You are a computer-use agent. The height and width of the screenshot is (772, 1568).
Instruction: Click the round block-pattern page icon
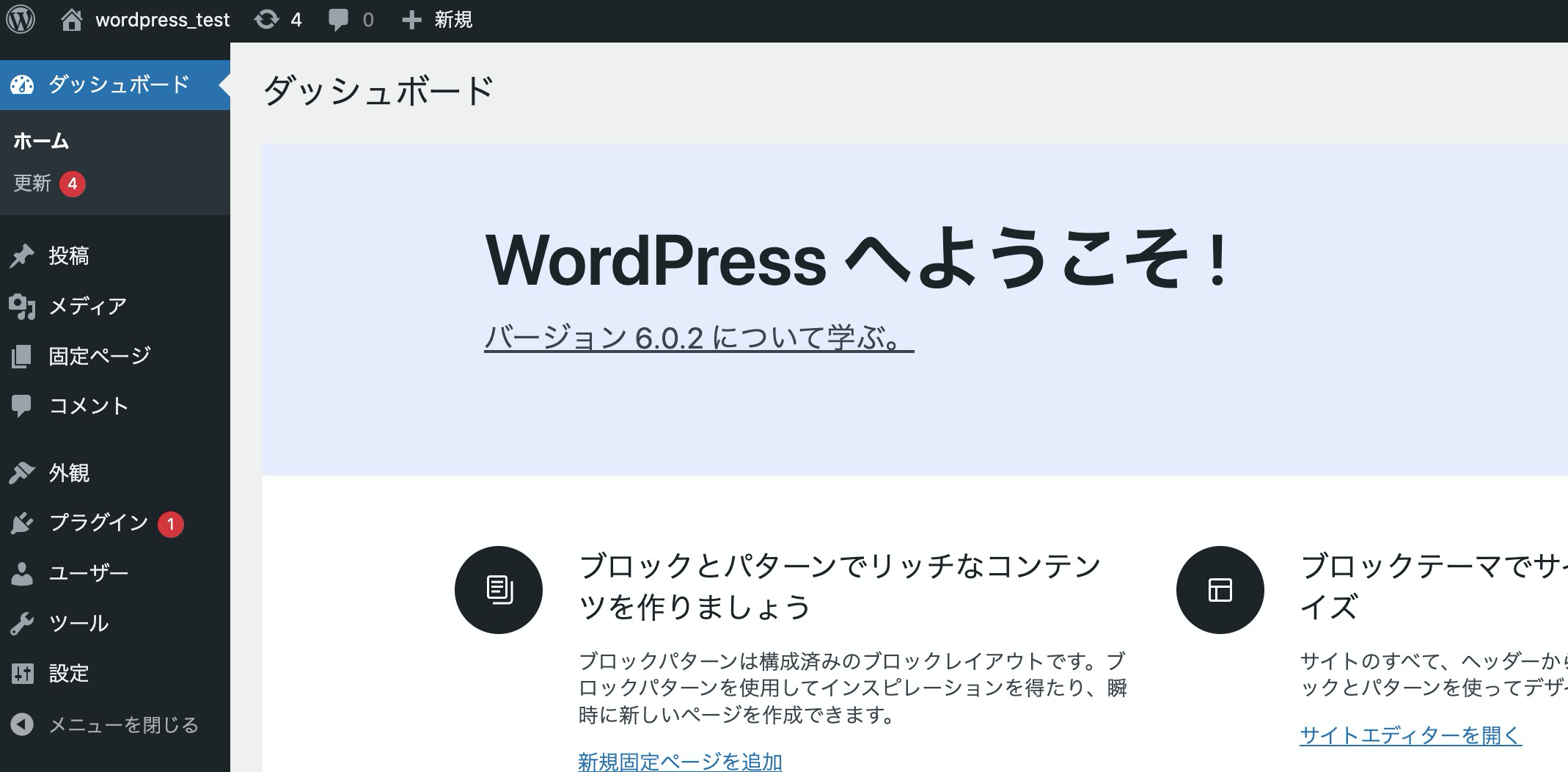499,590
